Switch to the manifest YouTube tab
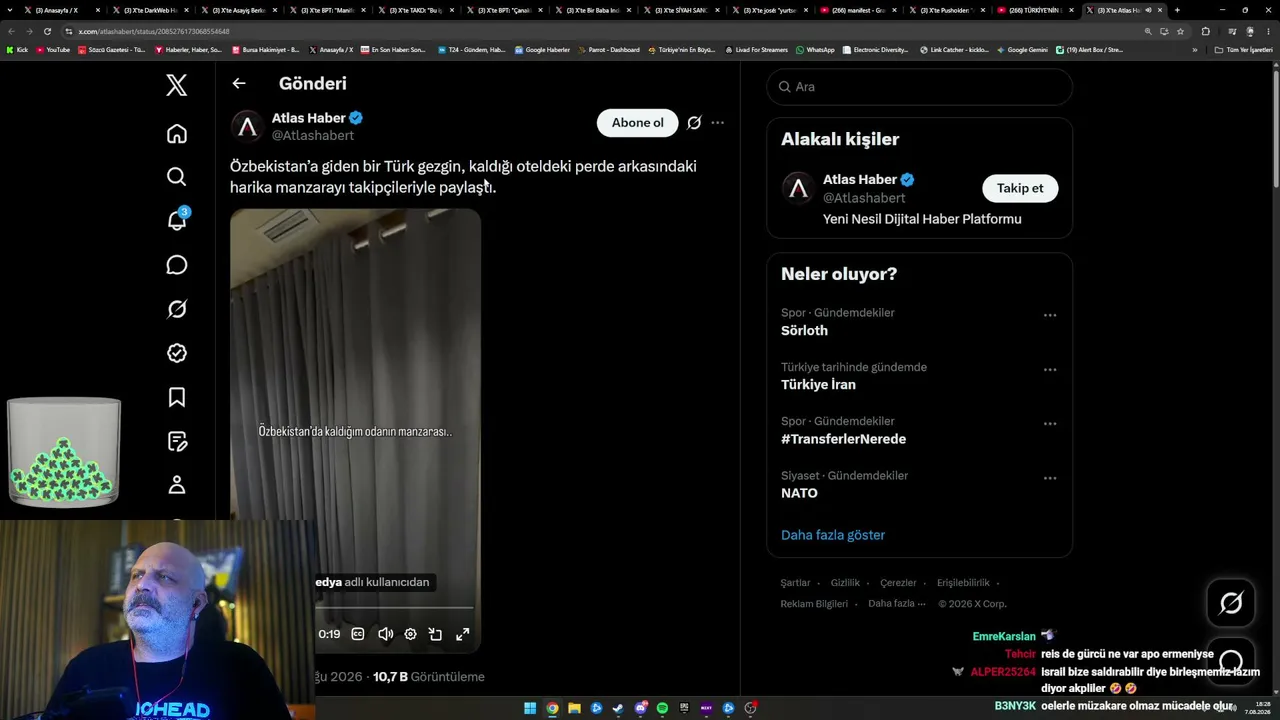Image resolution: width=1280 pixels, height=720 pixels. (x=858, y=10)
